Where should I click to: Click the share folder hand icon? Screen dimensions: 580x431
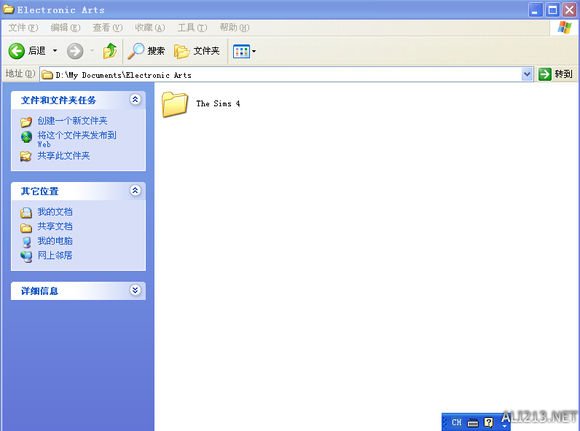[26, 156]
